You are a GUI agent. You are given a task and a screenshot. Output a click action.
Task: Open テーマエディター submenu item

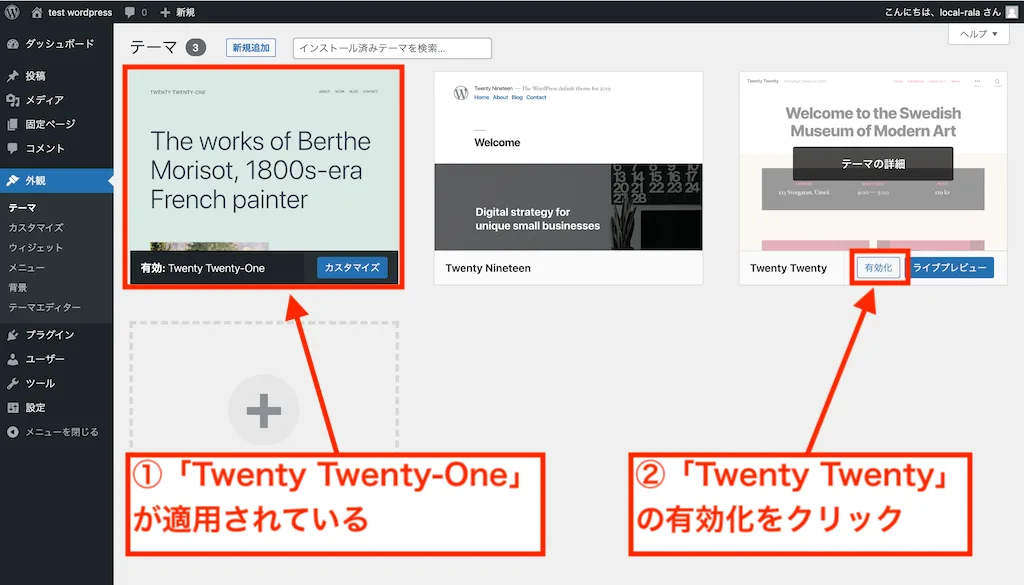[45, 307]
